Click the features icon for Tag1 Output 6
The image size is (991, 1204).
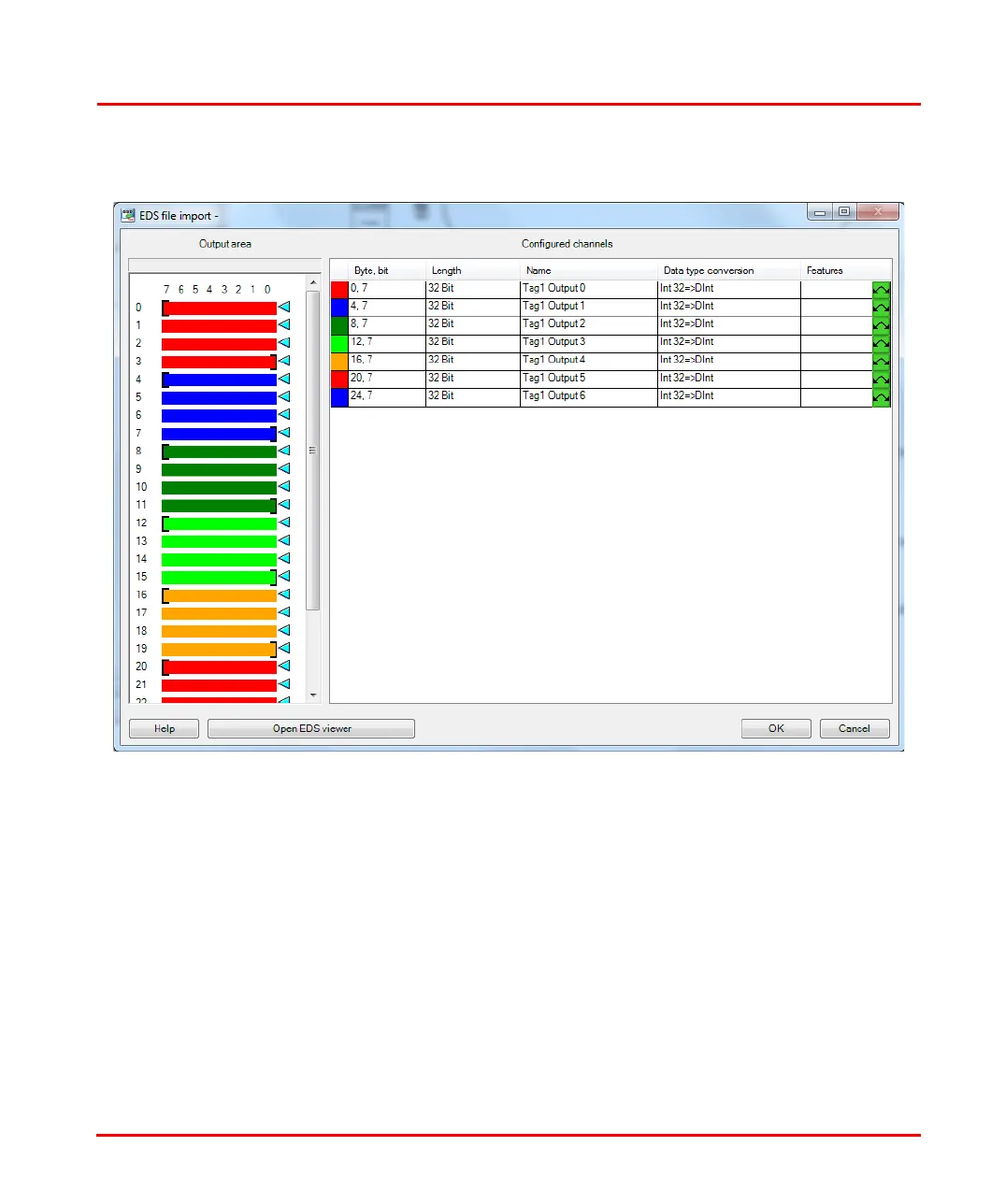(881, 397)
